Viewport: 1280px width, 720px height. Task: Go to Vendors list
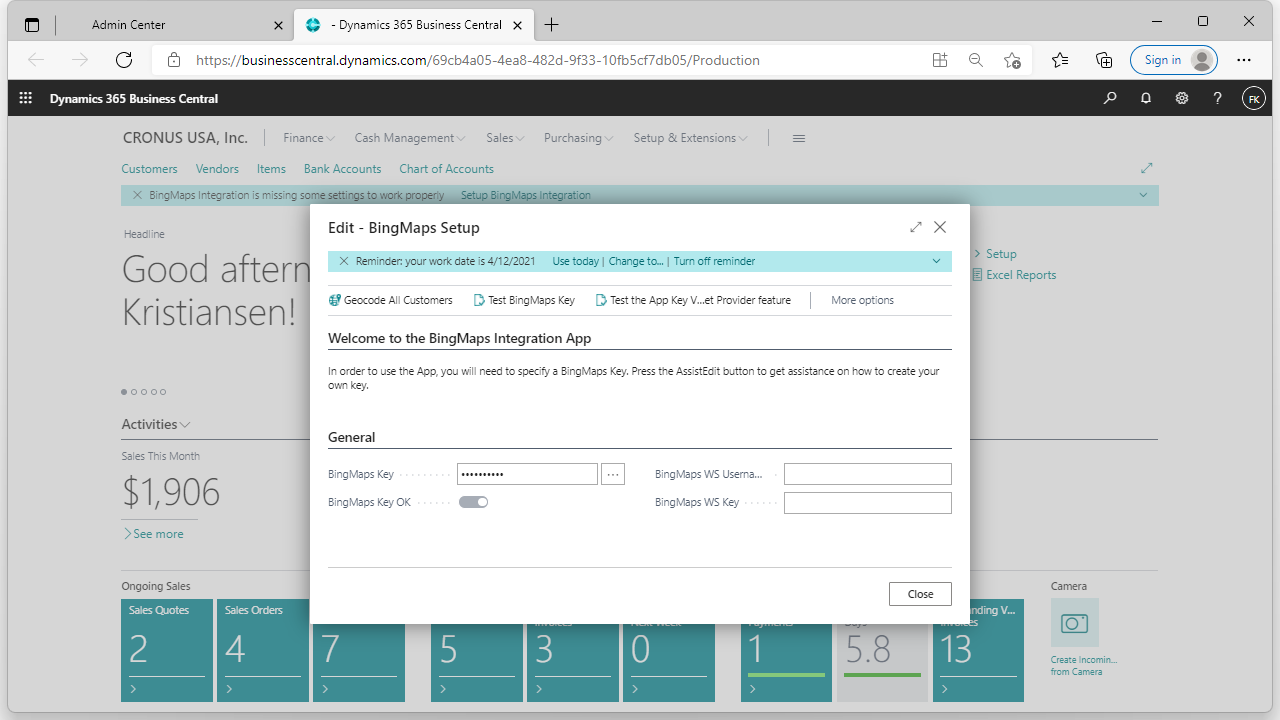(217, 169)
